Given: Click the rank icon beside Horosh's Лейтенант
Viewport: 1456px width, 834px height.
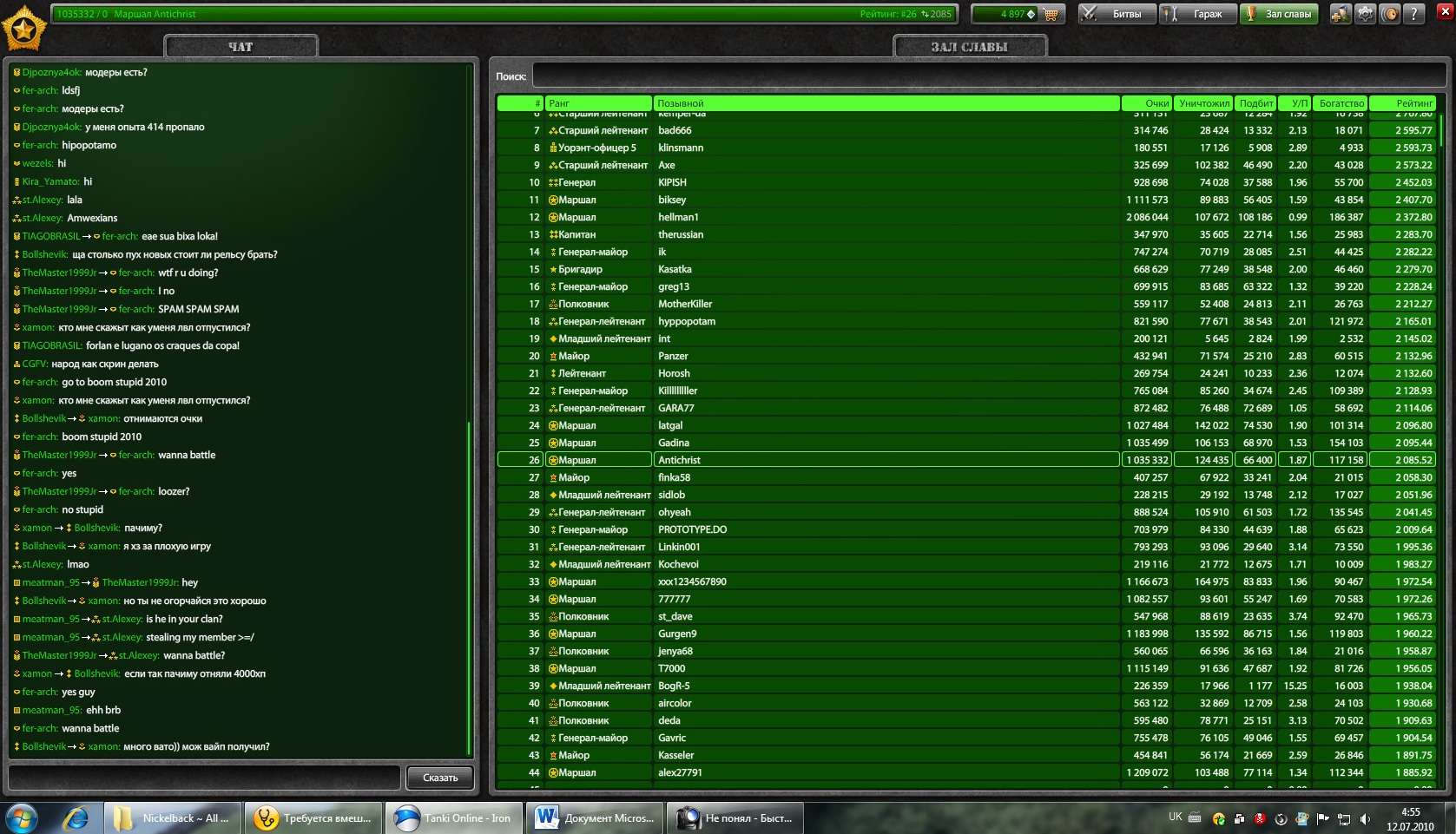Looking at the screenshot, I should tap(553, 373).
